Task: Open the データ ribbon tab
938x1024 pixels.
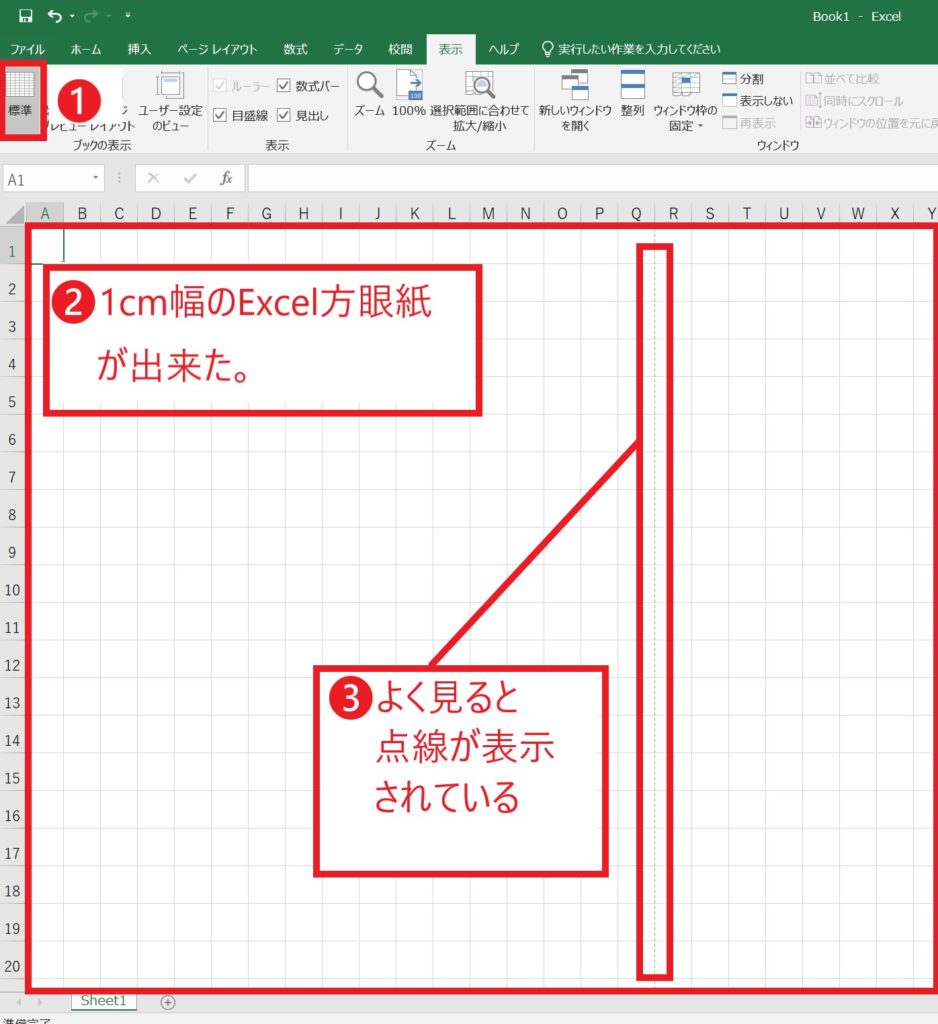Action: (348, 48)
